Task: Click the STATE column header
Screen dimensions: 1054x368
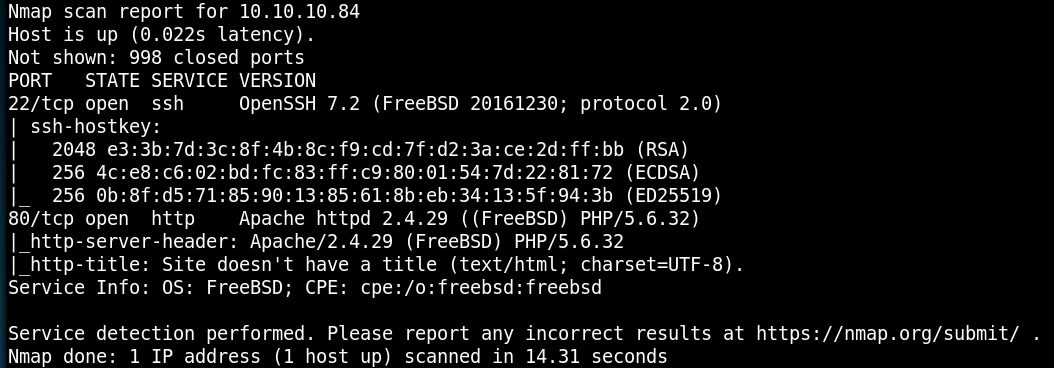Action: tap(112, 81)
